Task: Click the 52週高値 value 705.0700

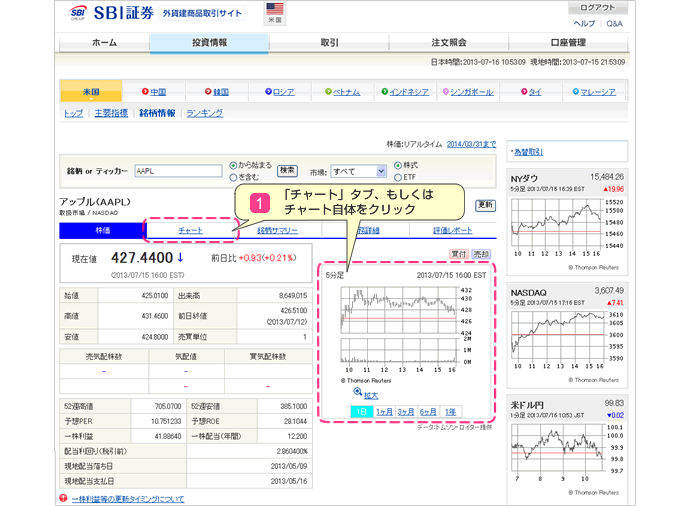Action: pos(168,406)
